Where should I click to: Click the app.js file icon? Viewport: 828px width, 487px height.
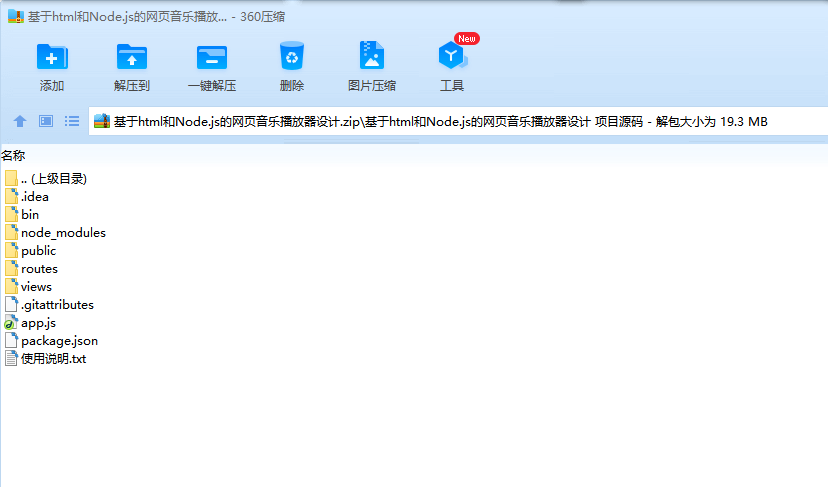(11, 323)
